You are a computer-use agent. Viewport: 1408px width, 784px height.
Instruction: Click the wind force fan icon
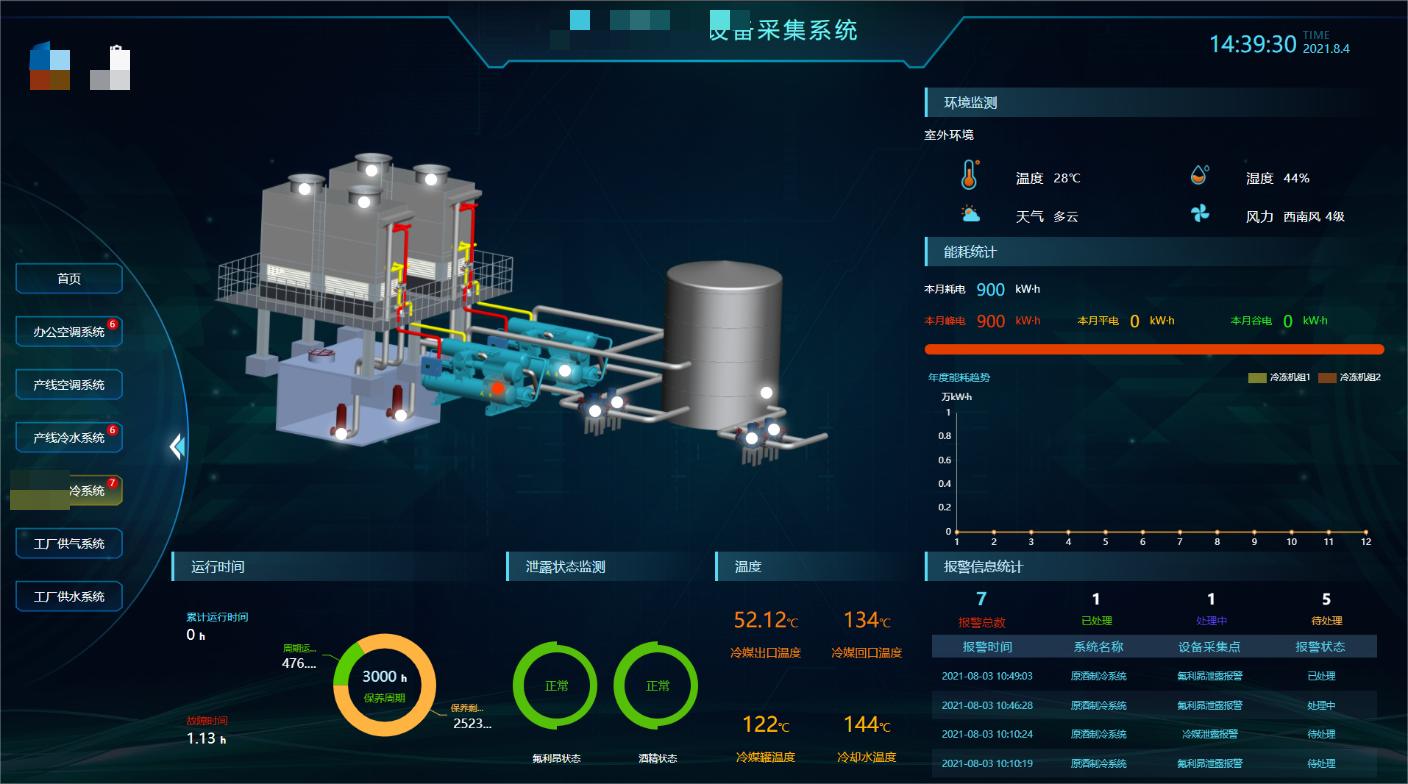click(1200, 214)
